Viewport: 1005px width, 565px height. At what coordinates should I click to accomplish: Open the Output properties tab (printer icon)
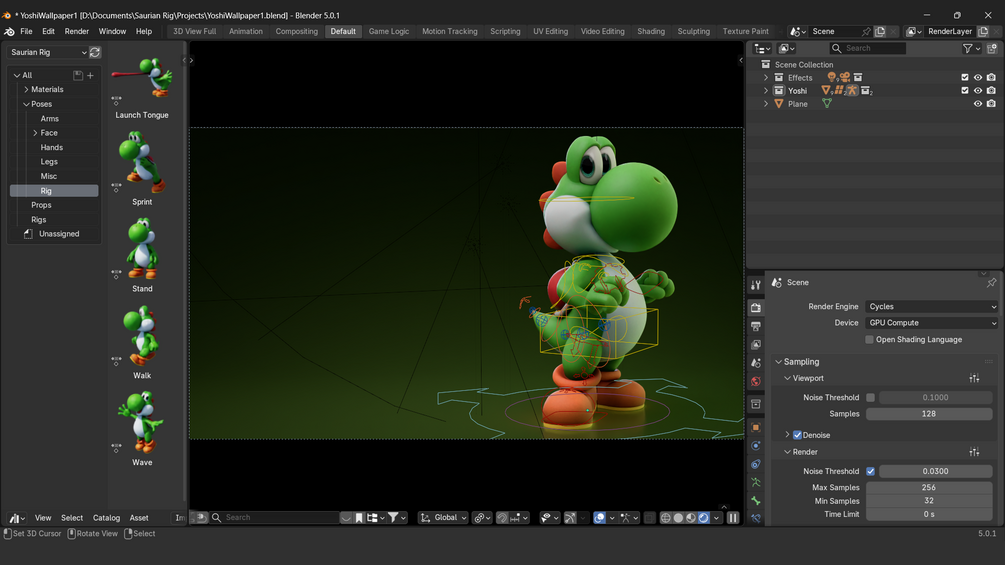tap(756, 326)
